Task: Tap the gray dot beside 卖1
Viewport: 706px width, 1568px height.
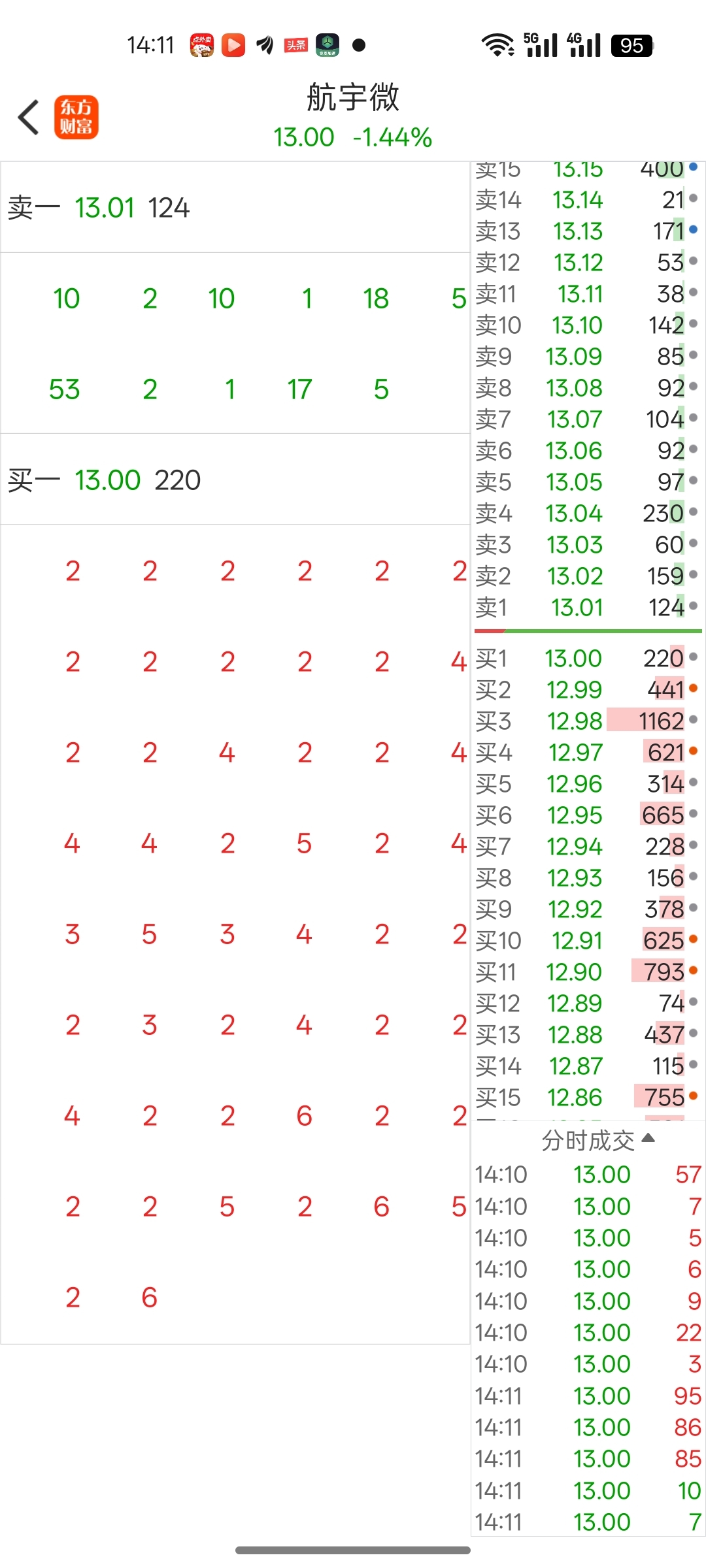Action: pos(693,606)
